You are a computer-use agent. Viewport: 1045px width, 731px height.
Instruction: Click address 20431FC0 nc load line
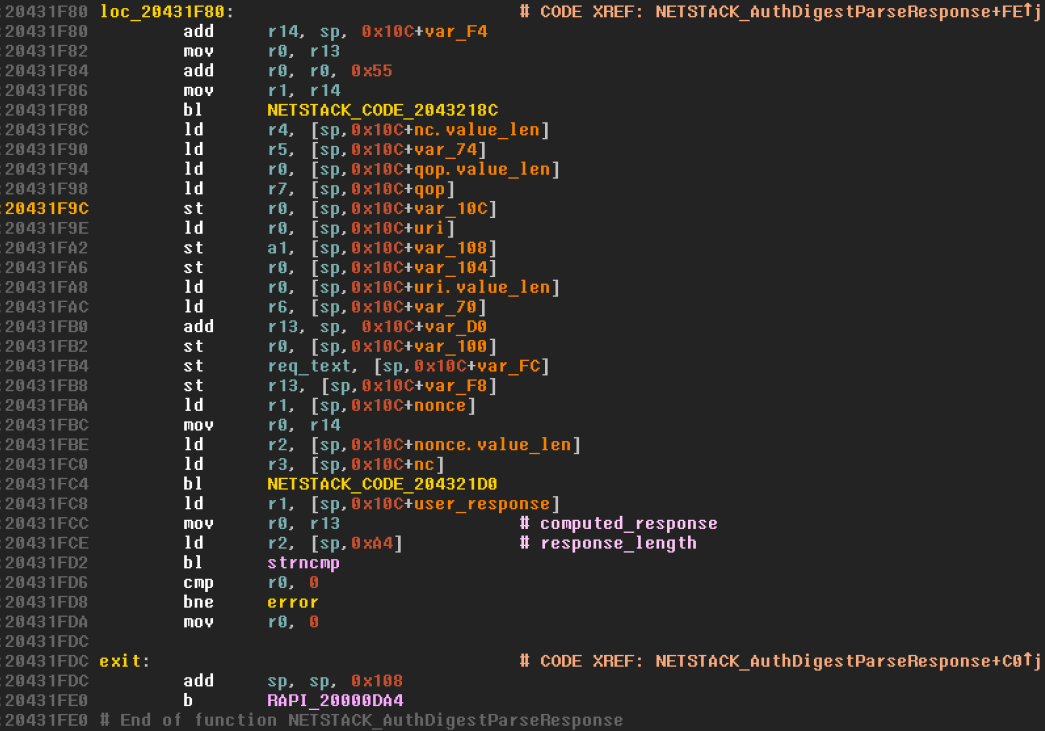point(47,464)
